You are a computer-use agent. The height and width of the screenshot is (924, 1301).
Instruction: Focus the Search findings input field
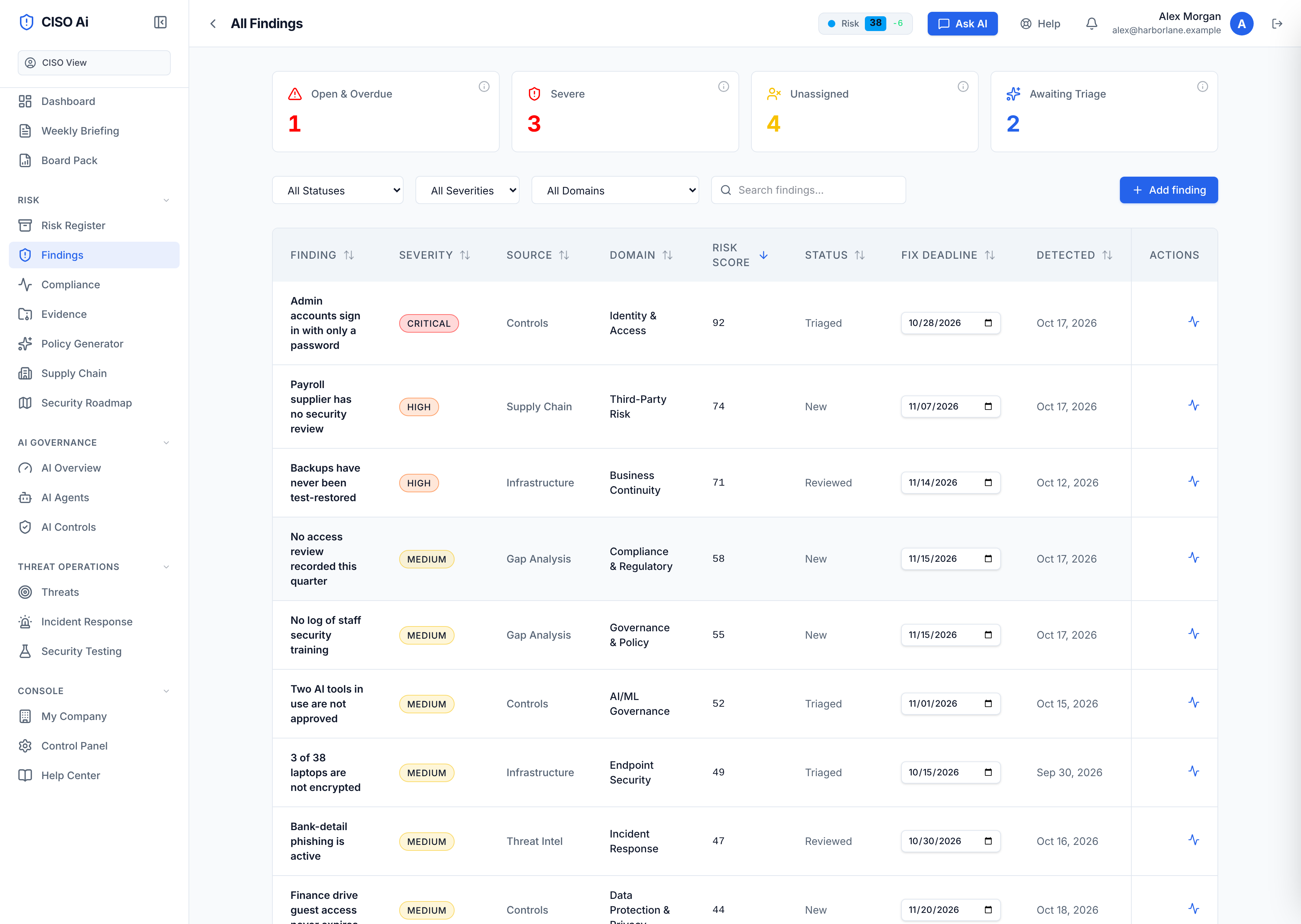808,190
